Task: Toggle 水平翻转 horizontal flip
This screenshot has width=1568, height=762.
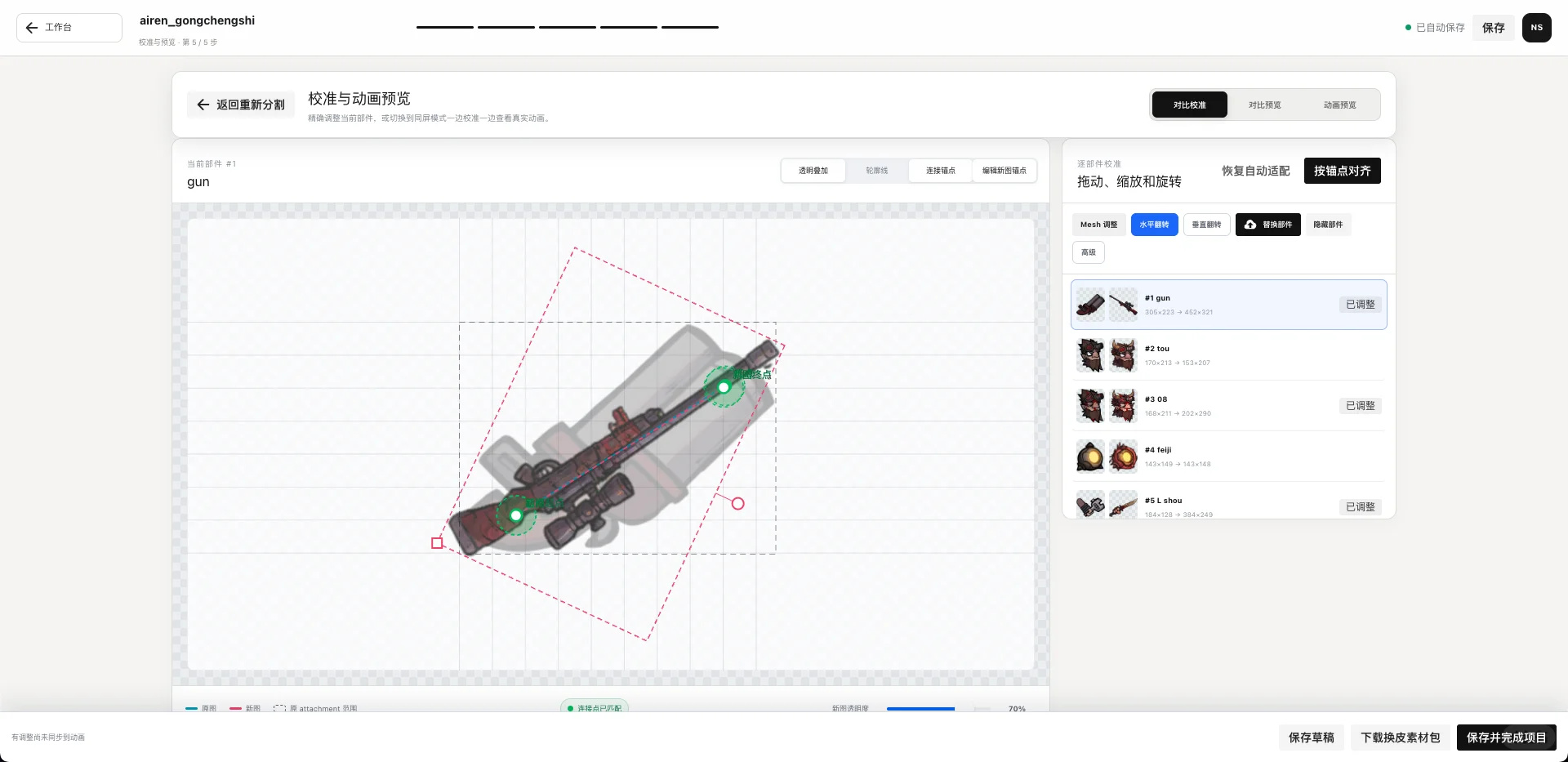Action: point(1154,225)
